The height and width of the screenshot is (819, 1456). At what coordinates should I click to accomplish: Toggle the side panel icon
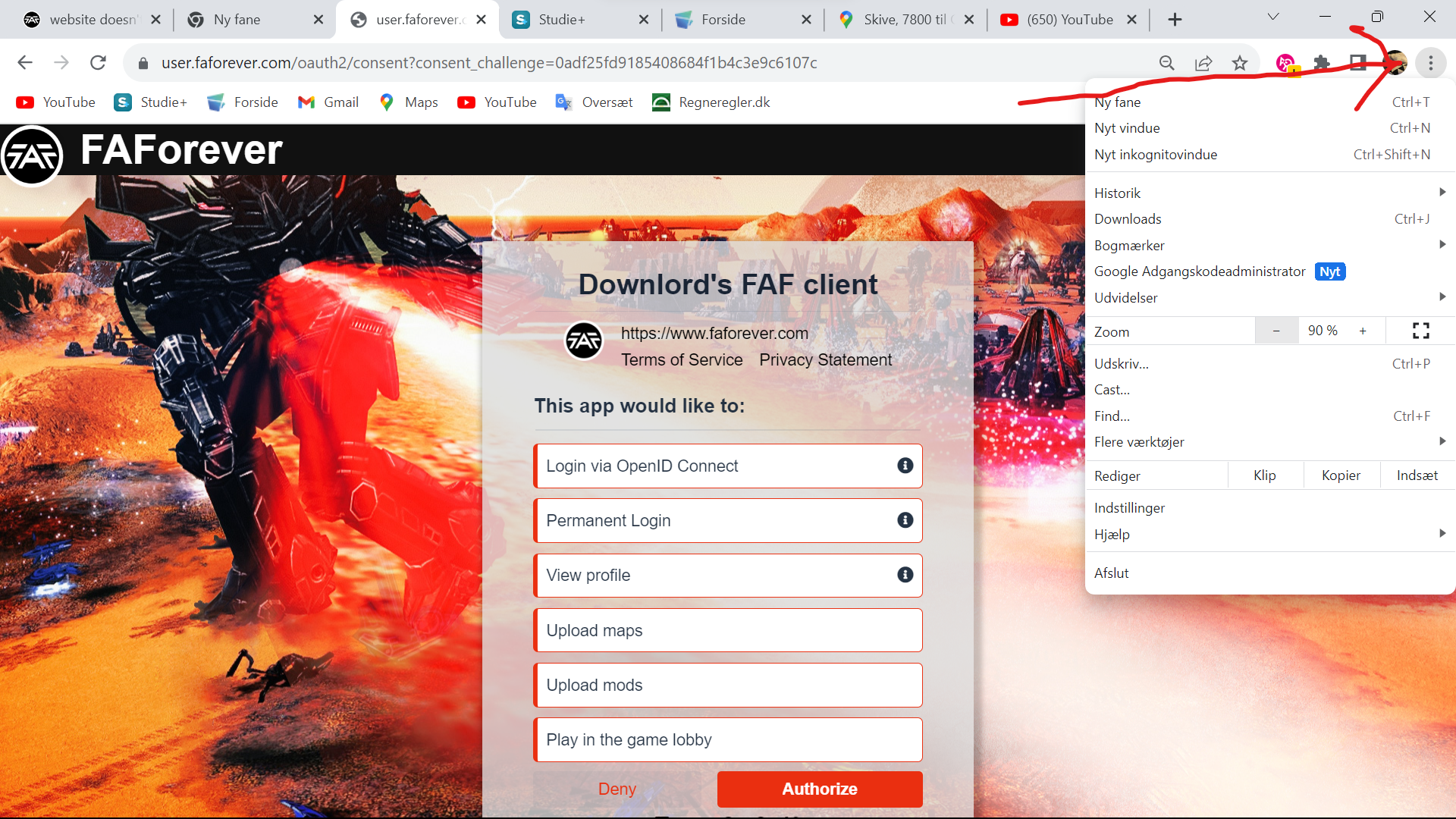[x=1358, y=63]
